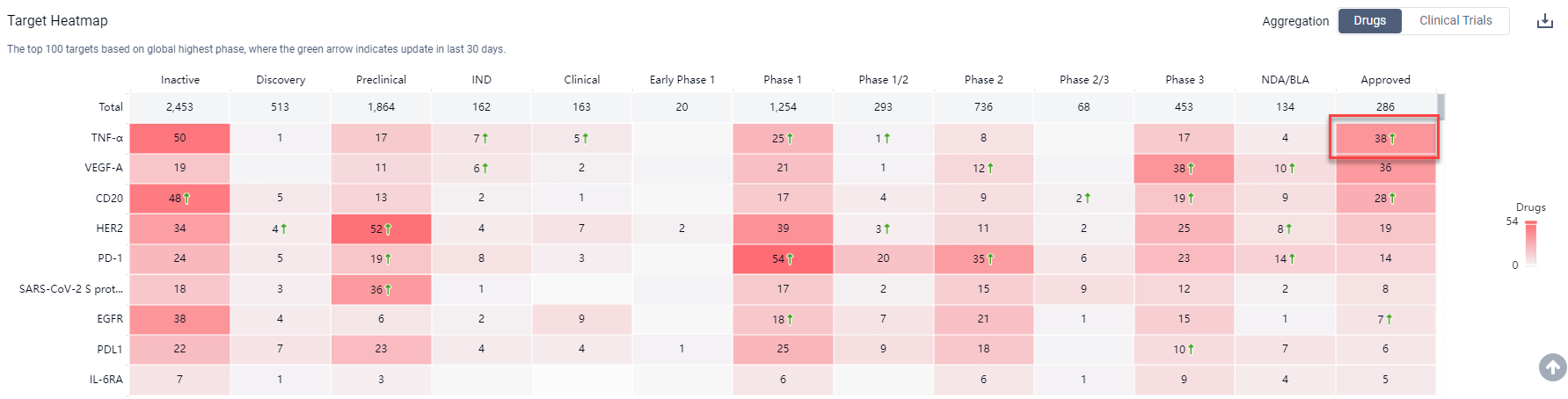Click the HER2 Preclinical cell showing 52

point(381,229)
